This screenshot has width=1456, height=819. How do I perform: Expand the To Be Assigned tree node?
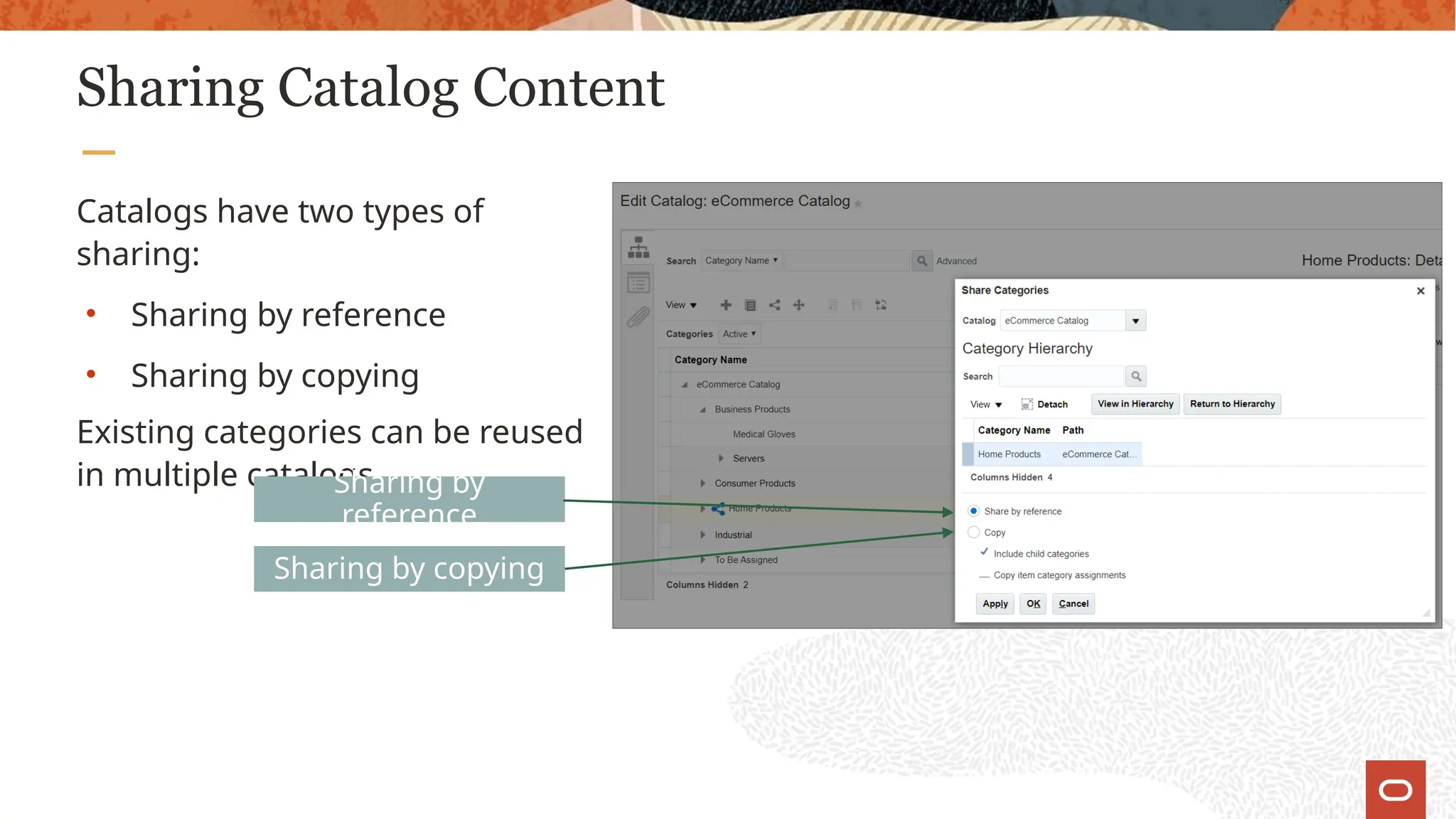point(702,560)
